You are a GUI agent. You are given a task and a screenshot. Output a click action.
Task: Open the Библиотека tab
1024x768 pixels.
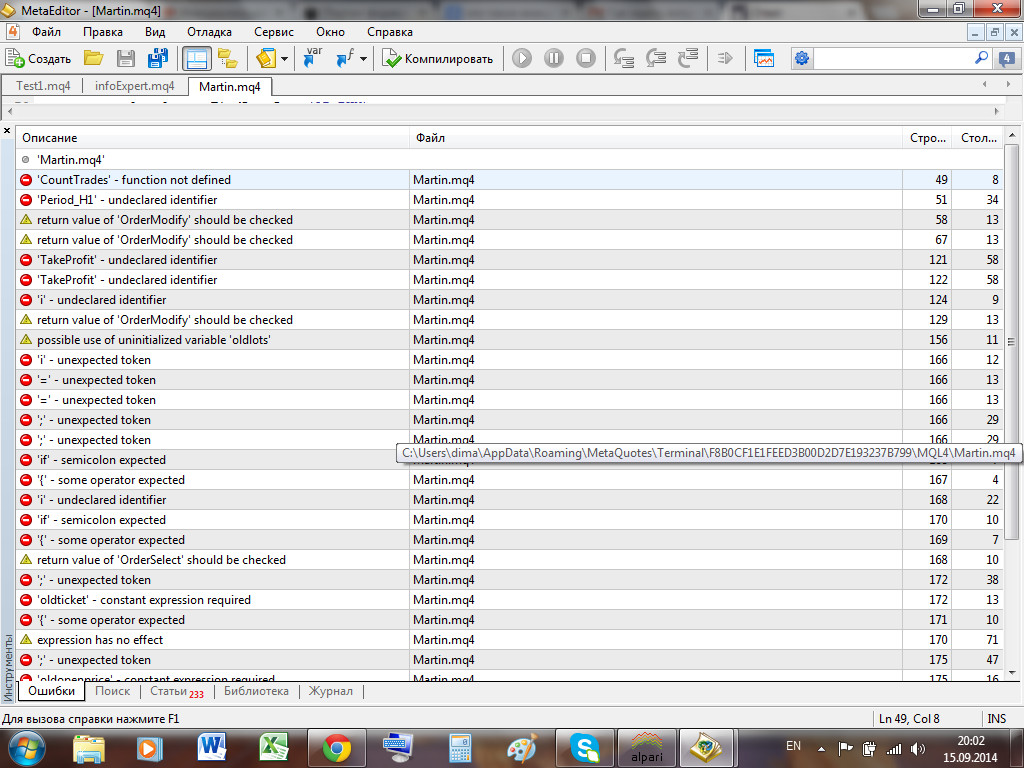(x=256, y=691)
